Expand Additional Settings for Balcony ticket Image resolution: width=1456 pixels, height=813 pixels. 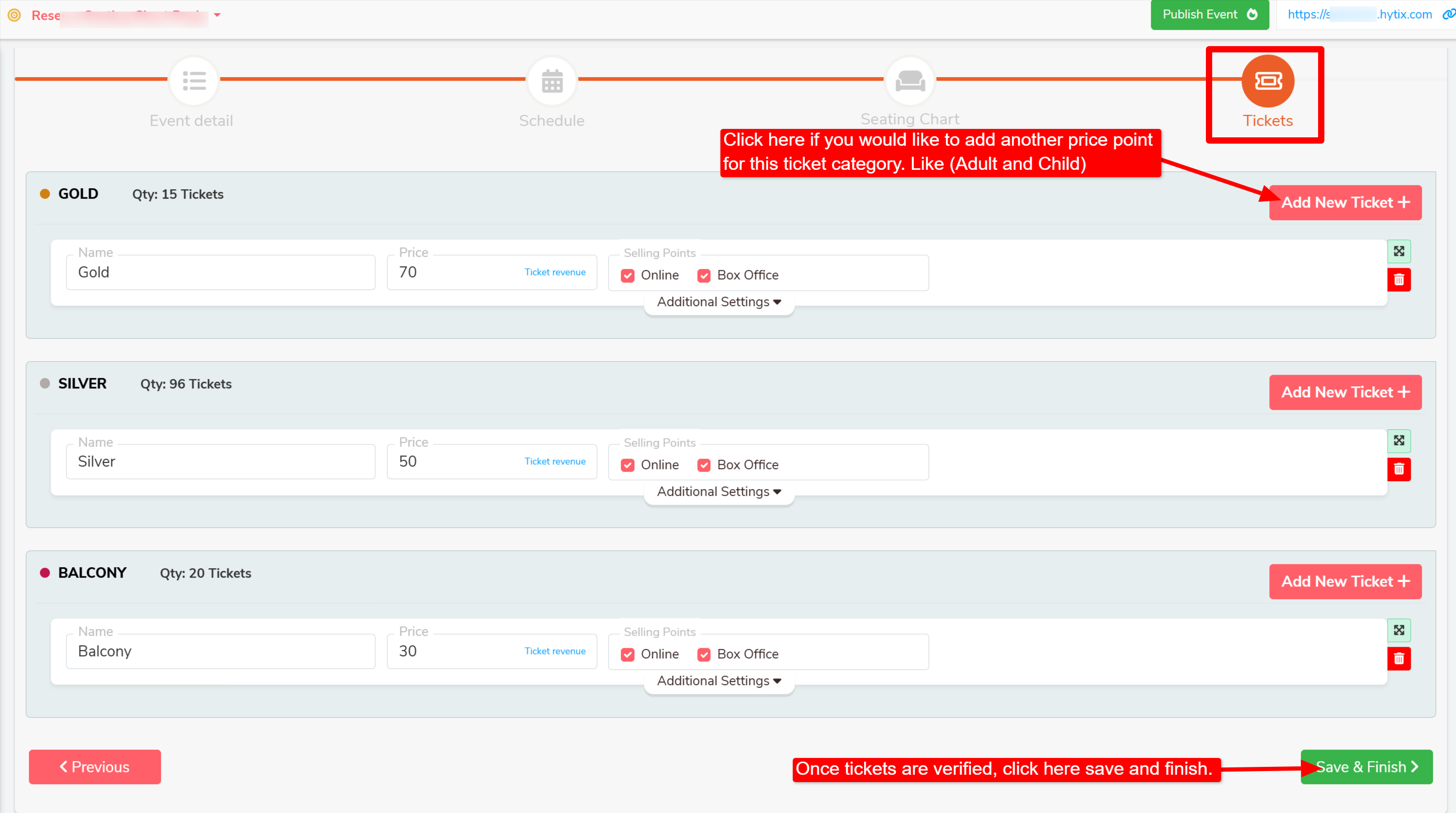pos(719,681)
